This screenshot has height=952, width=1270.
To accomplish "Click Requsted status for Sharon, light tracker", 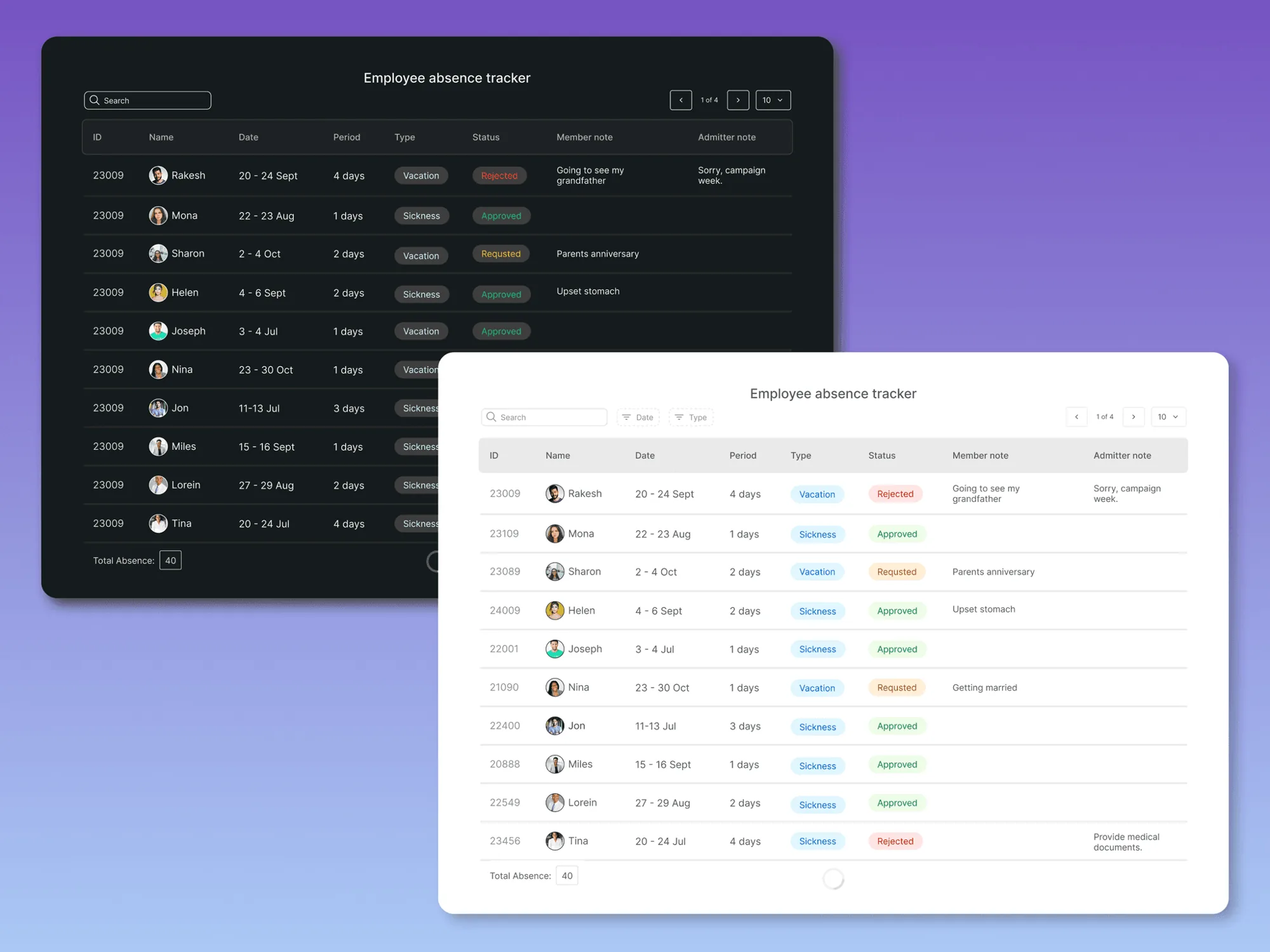I will pyautogui.click(x=897, y=572).
